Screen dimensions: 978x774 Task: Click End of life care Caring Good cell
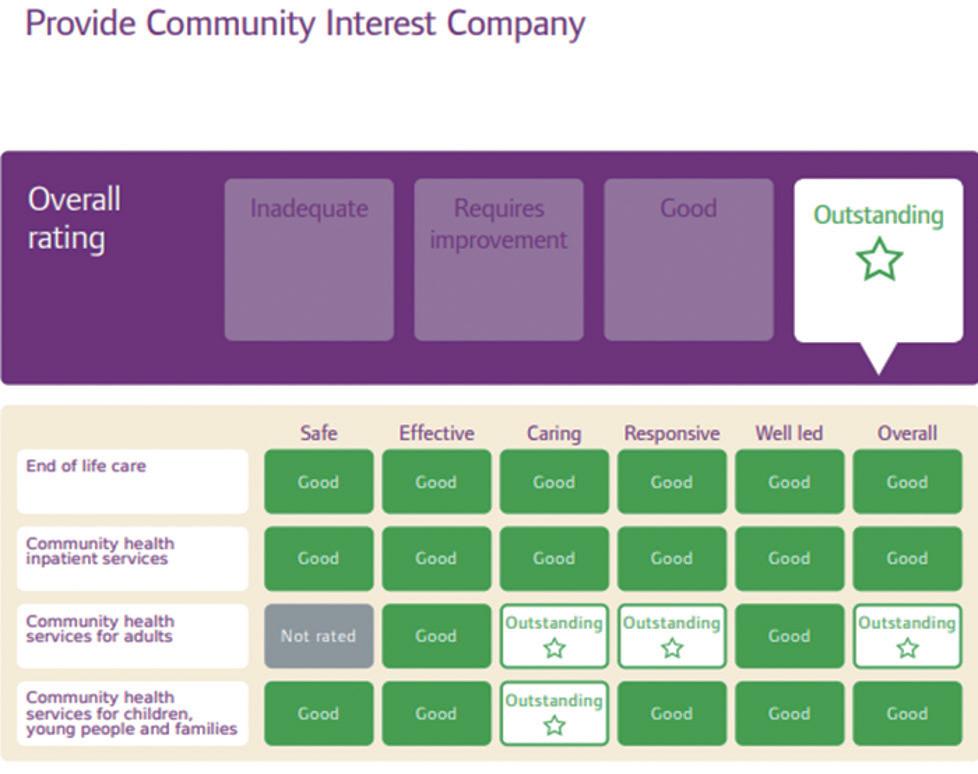pyautogui.click(x=554, y=481)
